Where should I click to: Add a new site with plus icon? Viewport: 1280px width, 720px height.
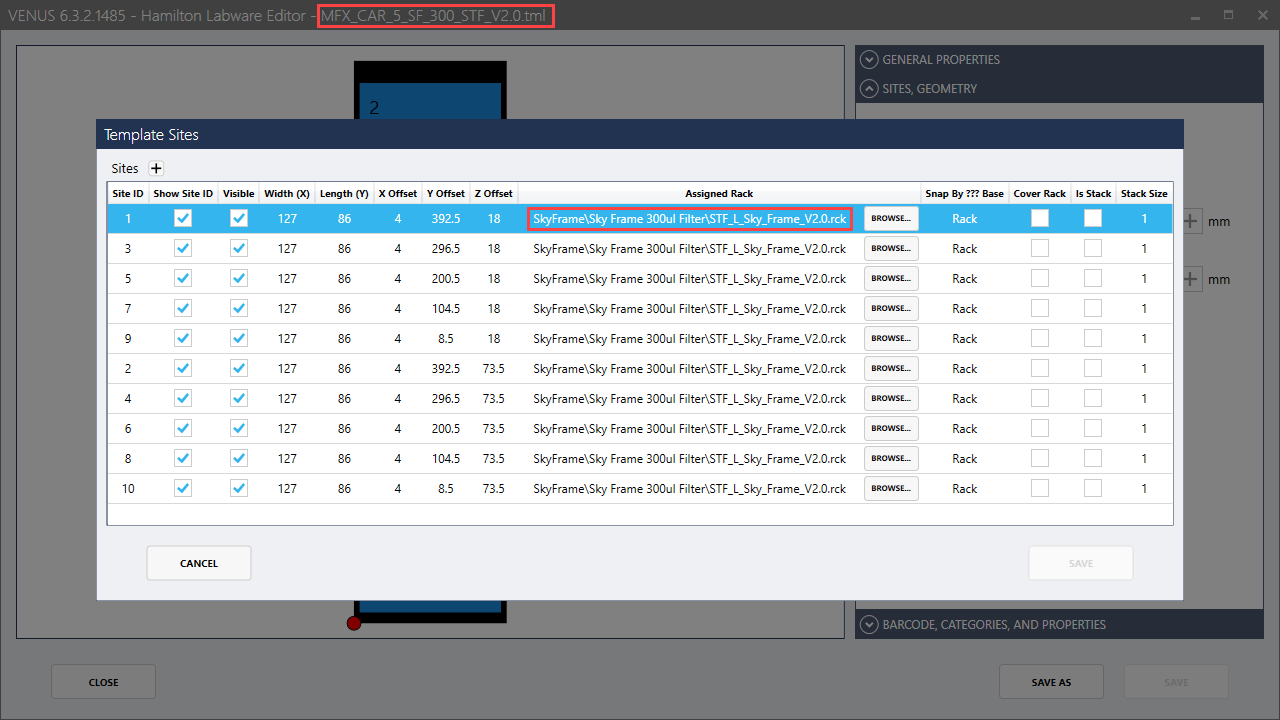(x=156, y=168)
